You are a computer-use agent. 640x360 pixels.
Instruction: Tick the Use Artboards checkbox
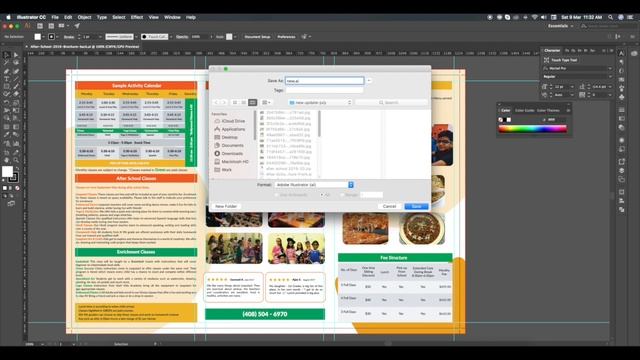(x=277, y=195)
